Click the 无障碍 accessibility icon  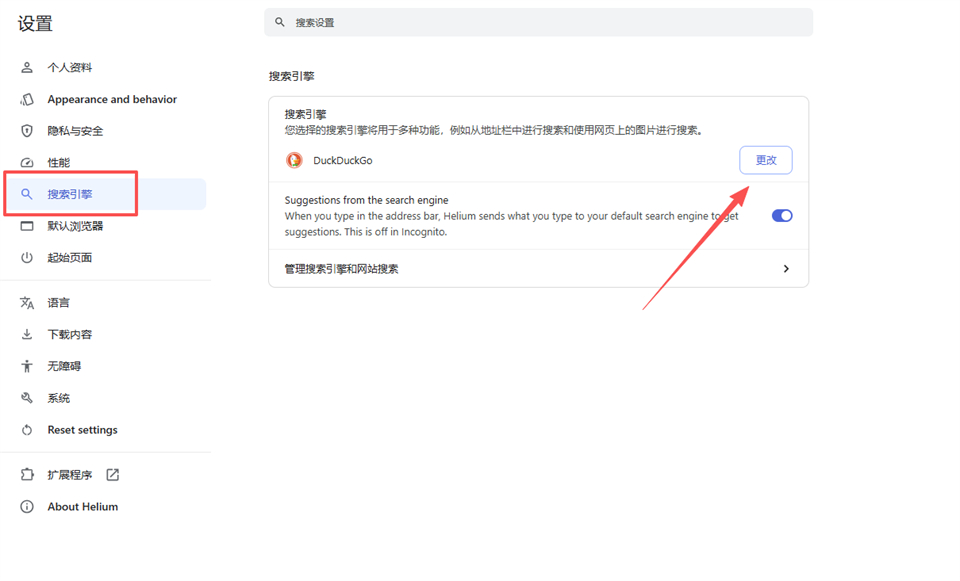coord(25,366)
